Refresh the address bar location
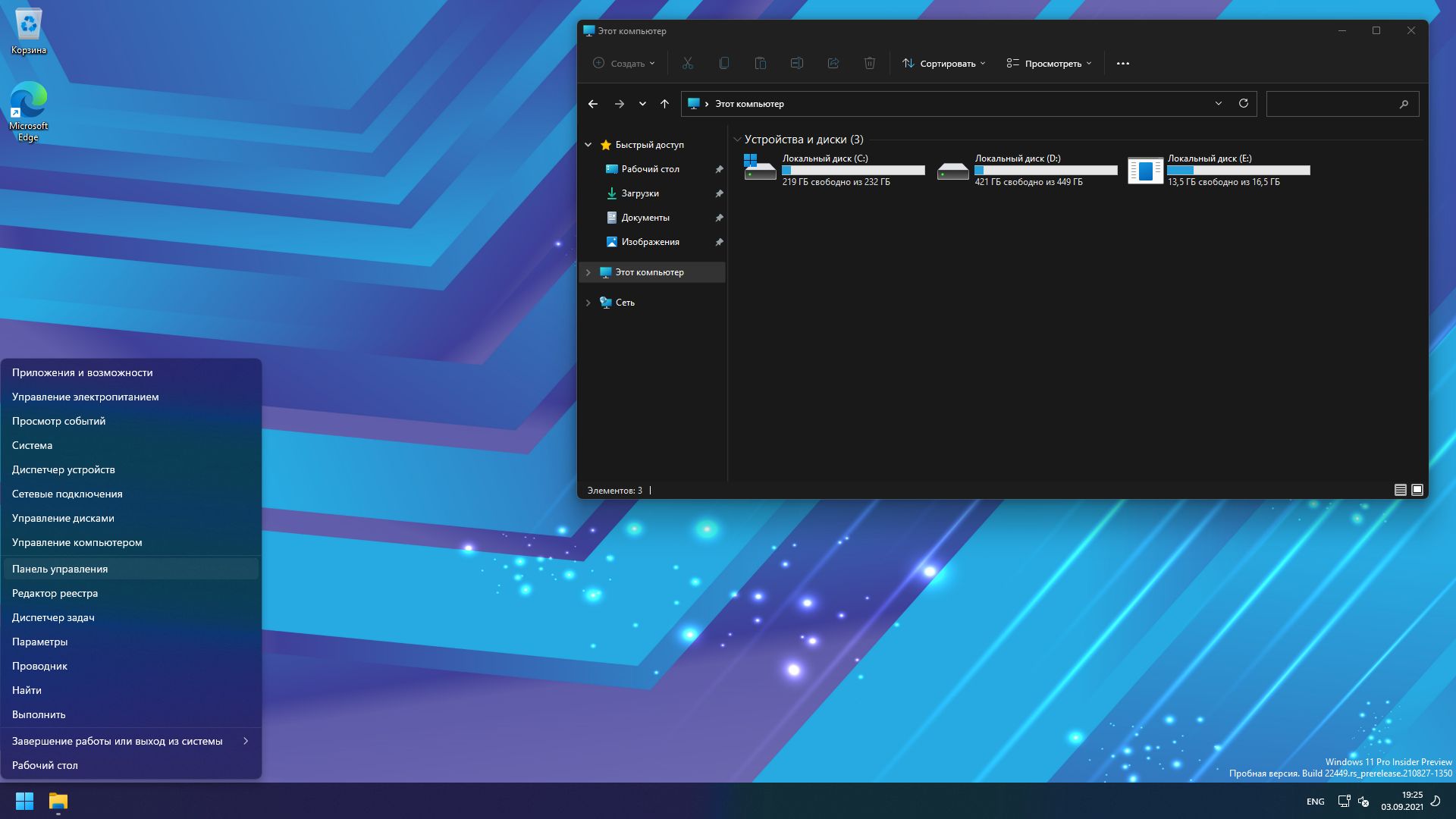Viewport: 1456px width, 819px height. 1244,104
